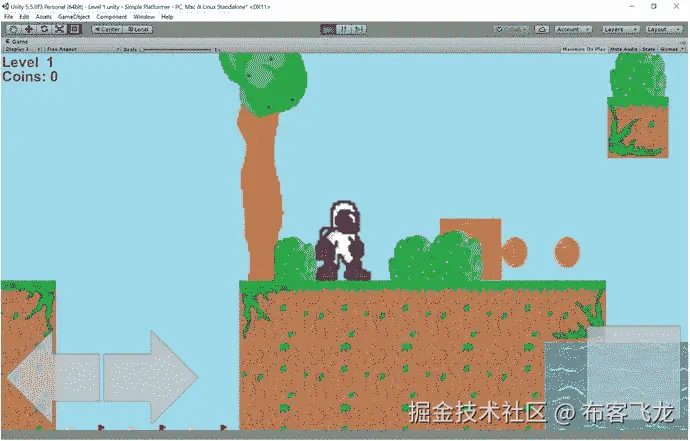Image resolution: width=690 pixels, height=441 pixels.
Task: Tap the left arrow movement button
Action: pyautogui.click(x=54, y=377)
